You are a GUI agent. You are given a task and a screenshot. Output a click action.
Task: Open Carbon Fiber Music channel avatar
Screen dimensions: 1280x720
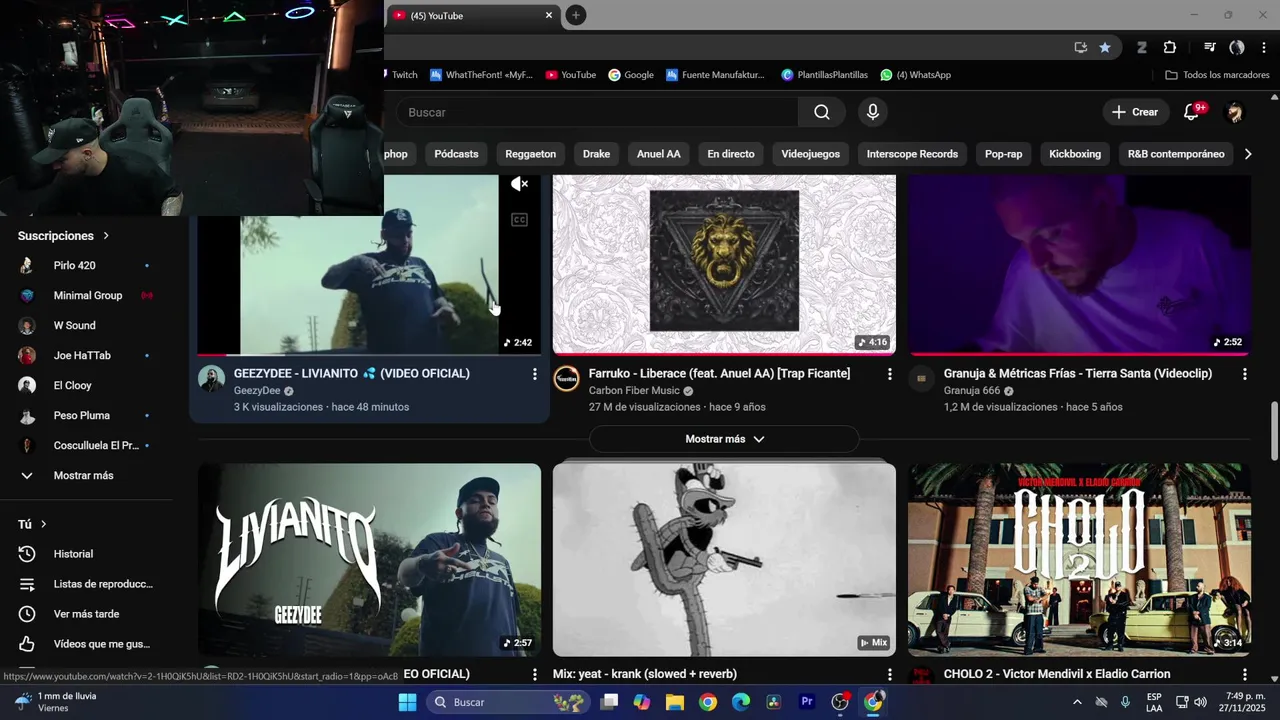567,378
